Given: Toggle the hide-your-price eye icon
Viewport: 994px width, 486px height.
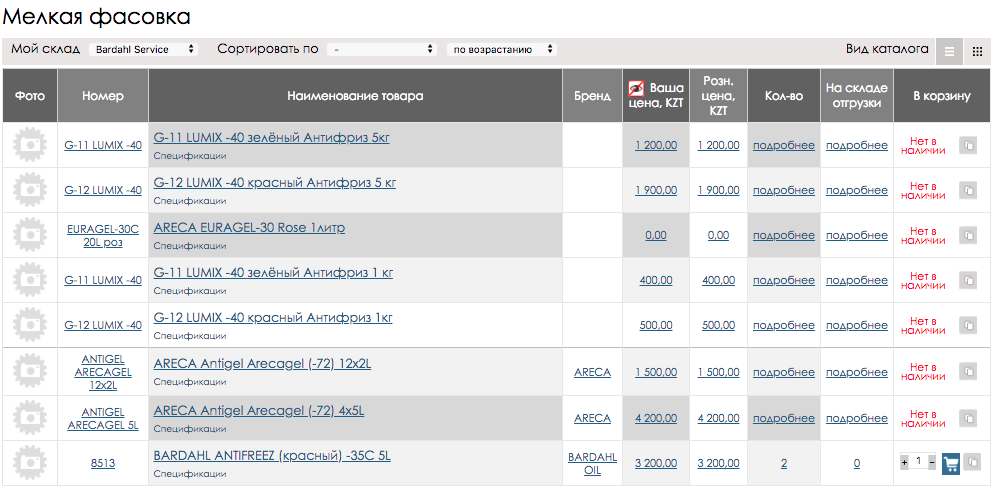Looking at the screenshot, I should [635, 88].
